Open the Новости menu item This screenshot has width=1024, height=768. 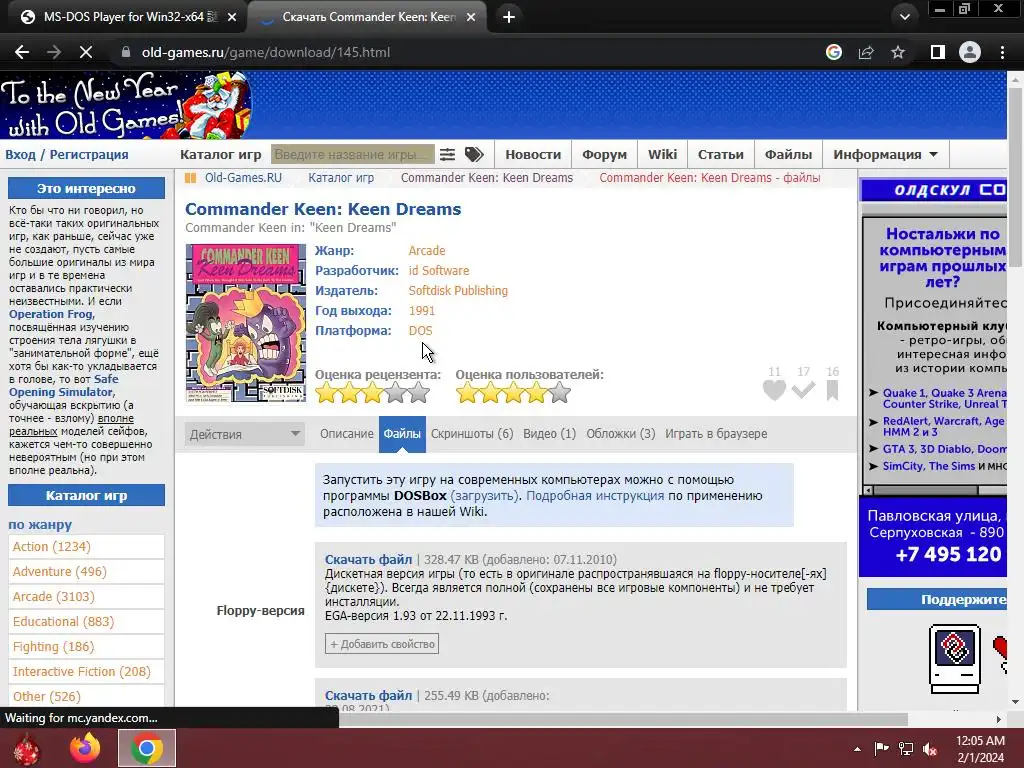(x=533, y=155)
